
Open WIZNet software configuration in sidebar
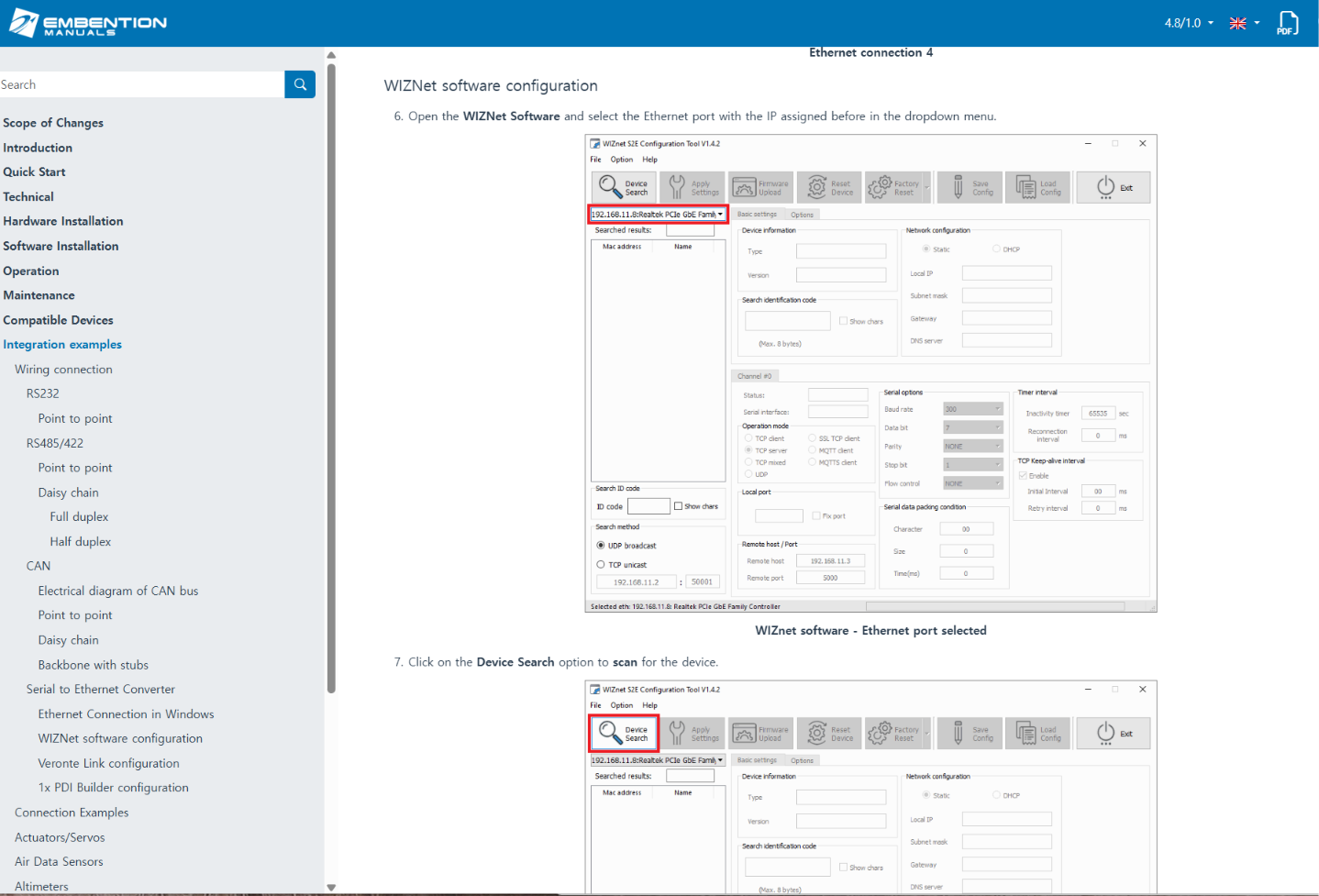pos(120,738)
